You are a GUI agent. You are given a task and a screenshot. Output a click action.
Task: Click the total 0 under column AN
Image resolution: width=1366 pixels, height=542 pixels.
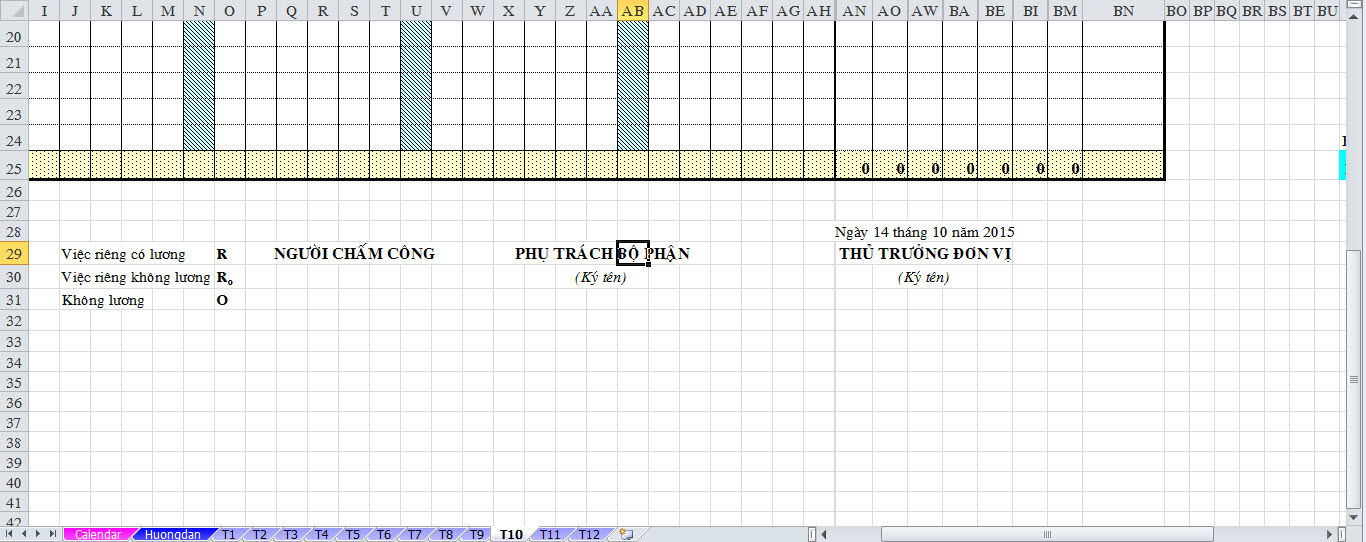point(865,169)
